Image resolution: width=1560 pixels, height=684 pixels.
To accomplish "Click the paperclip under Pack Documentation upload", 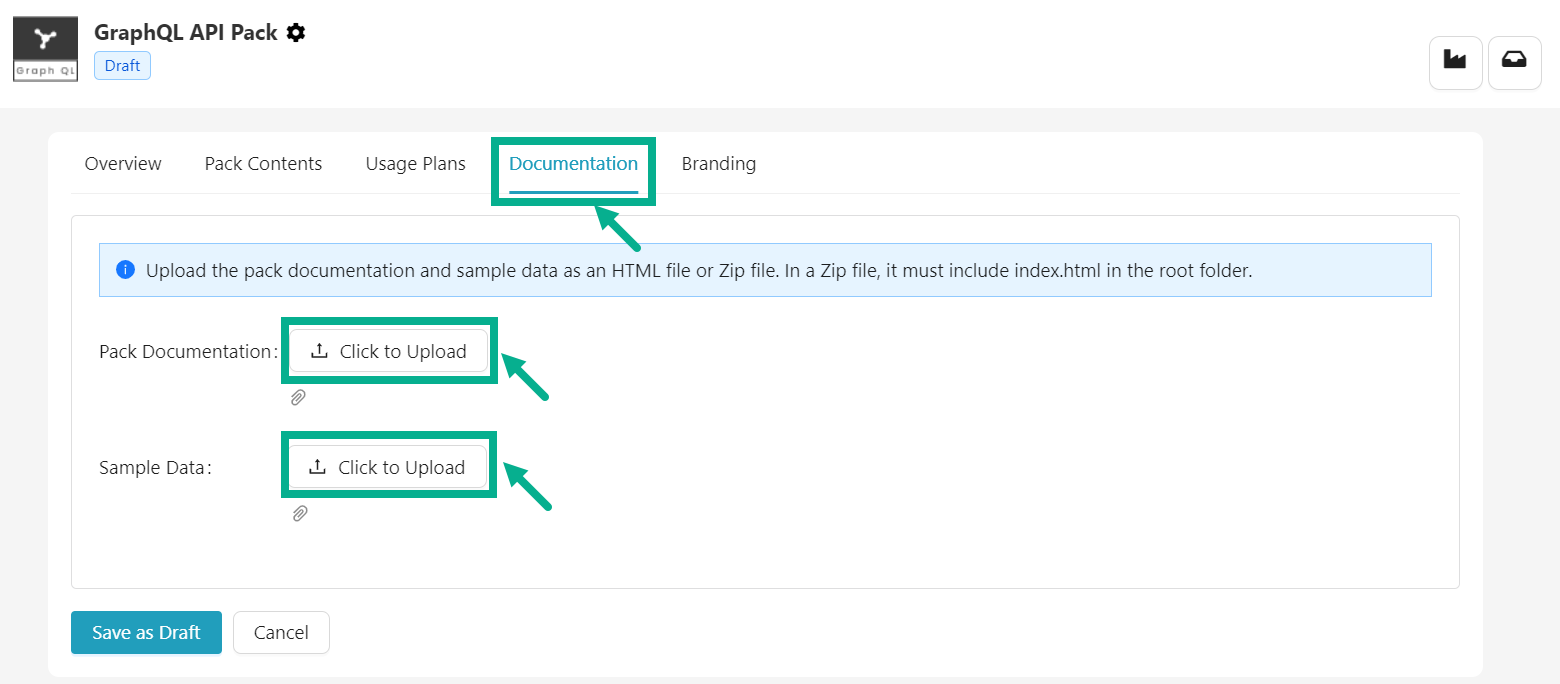I will coord(297,397).
